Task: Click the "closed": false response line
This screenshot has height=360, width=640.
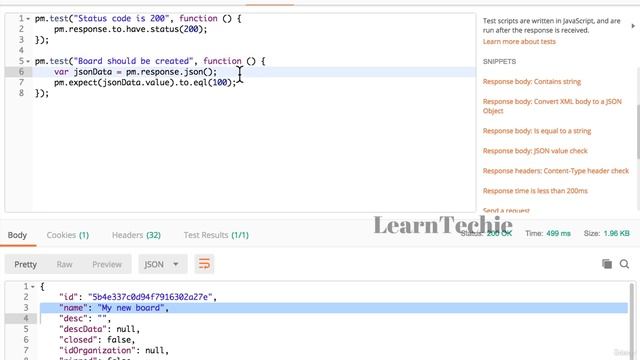Action: click(97, 340)
